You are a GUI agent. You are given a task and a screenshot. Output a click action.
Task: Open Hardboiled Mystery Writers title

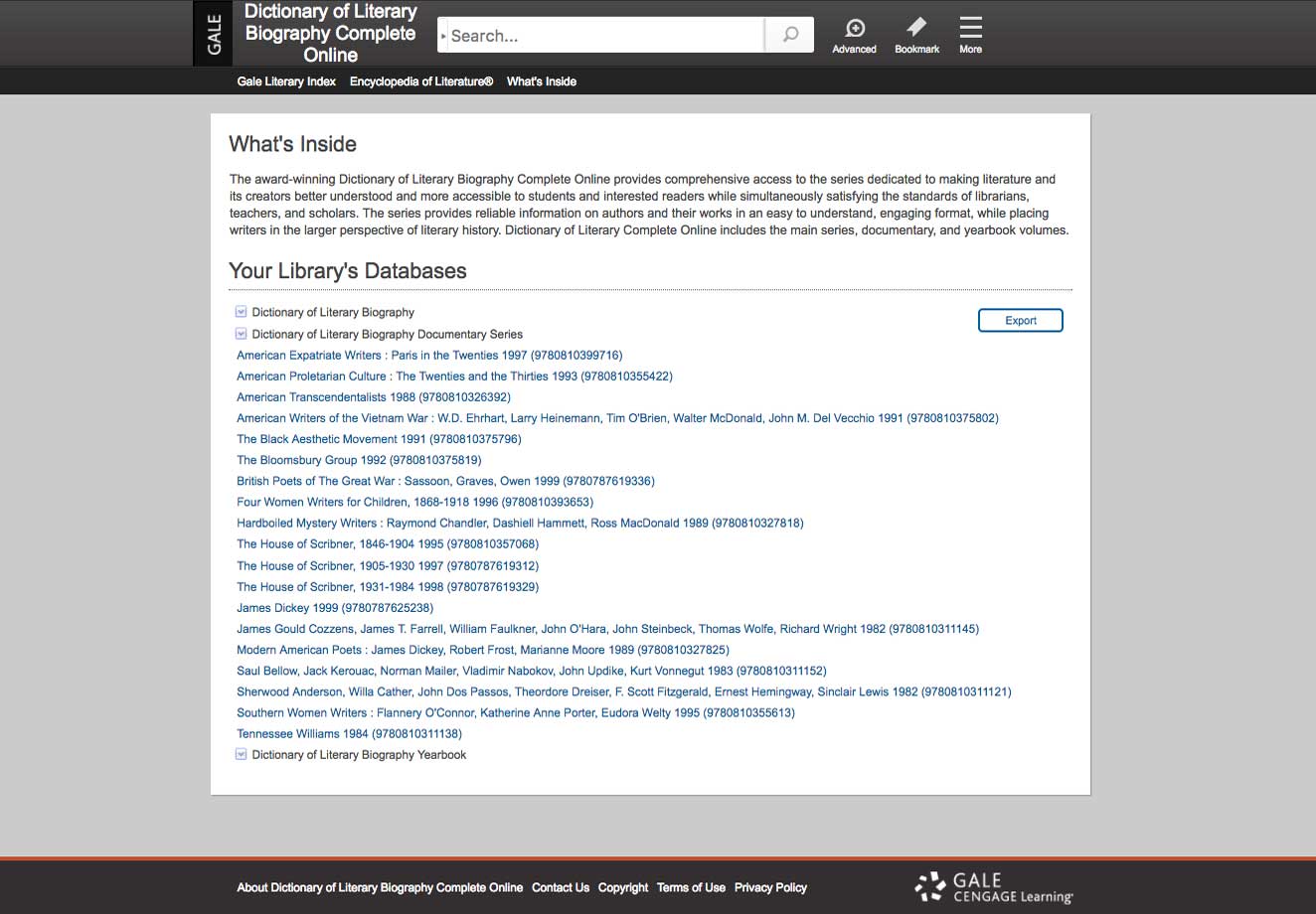[x=520, y=523]
